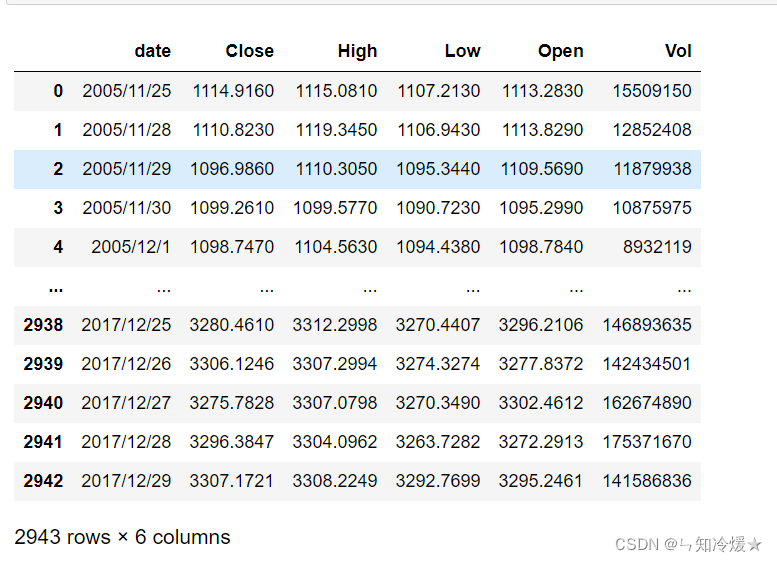Click the CSDN author watermark text
This screenshot has width=777, height=562.
pyautogui.click(x=688, y=544)
